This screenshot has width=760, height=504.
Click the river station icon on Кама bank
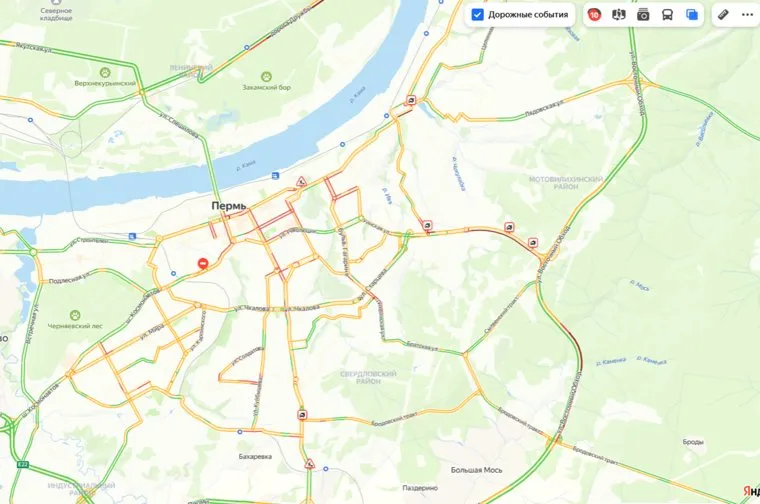pos(275,175)
